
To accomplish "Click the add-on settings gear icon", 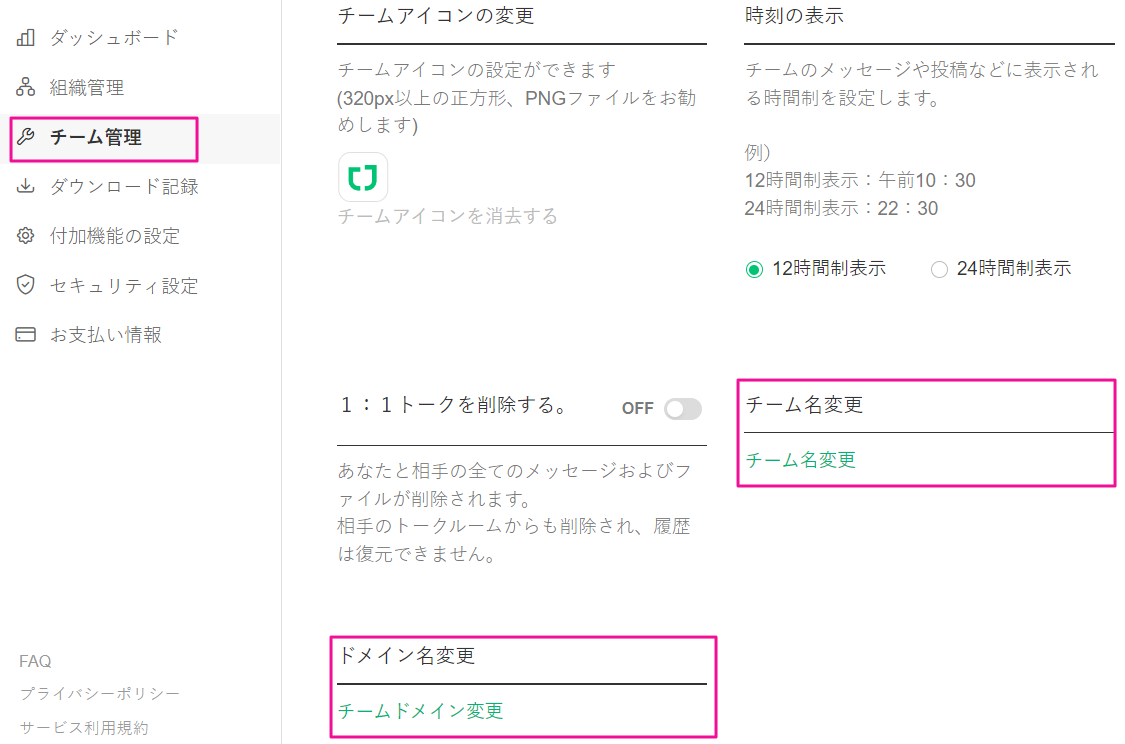I will coord(26,236).
